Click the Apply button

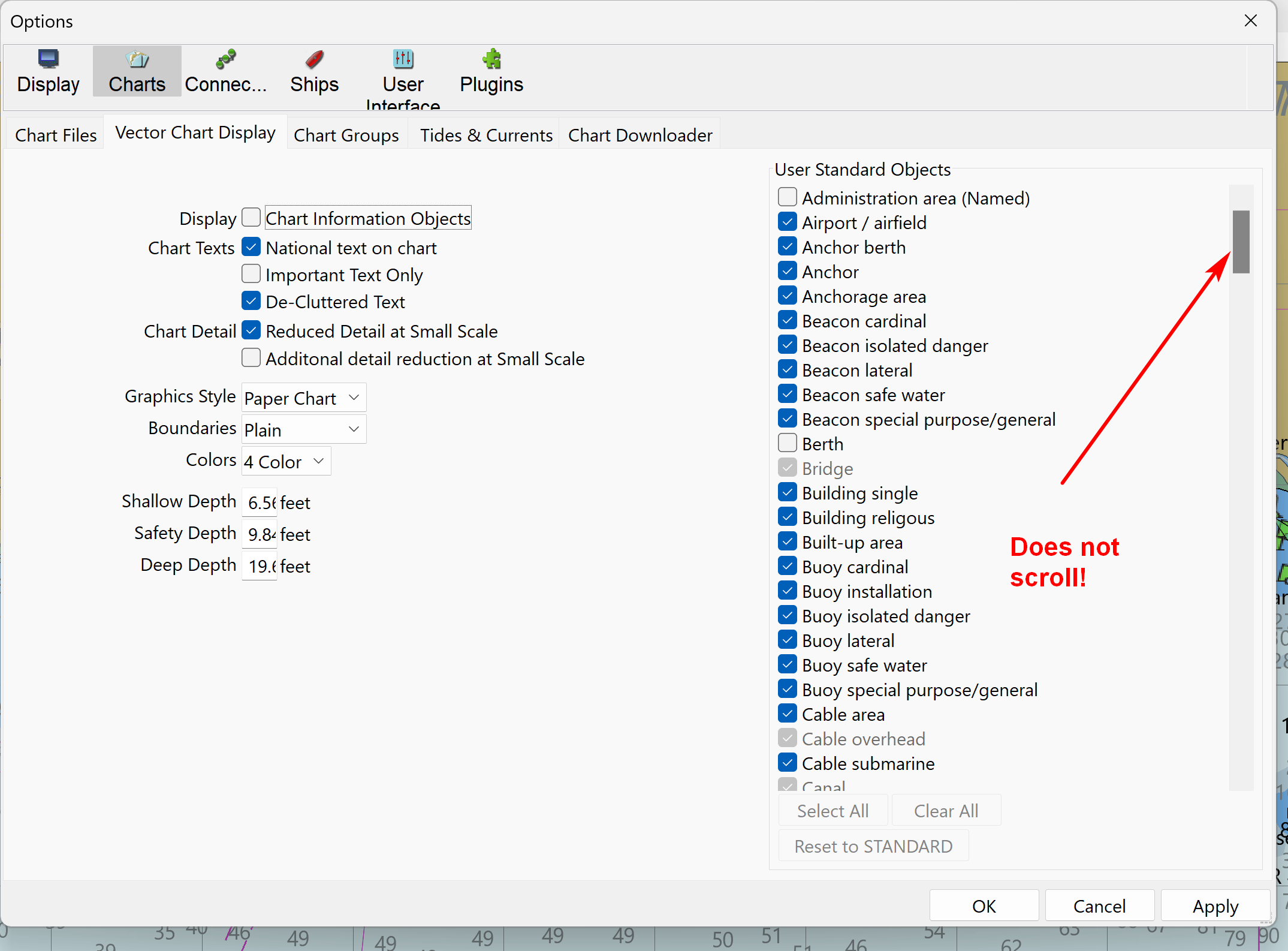click(1215, 906)
